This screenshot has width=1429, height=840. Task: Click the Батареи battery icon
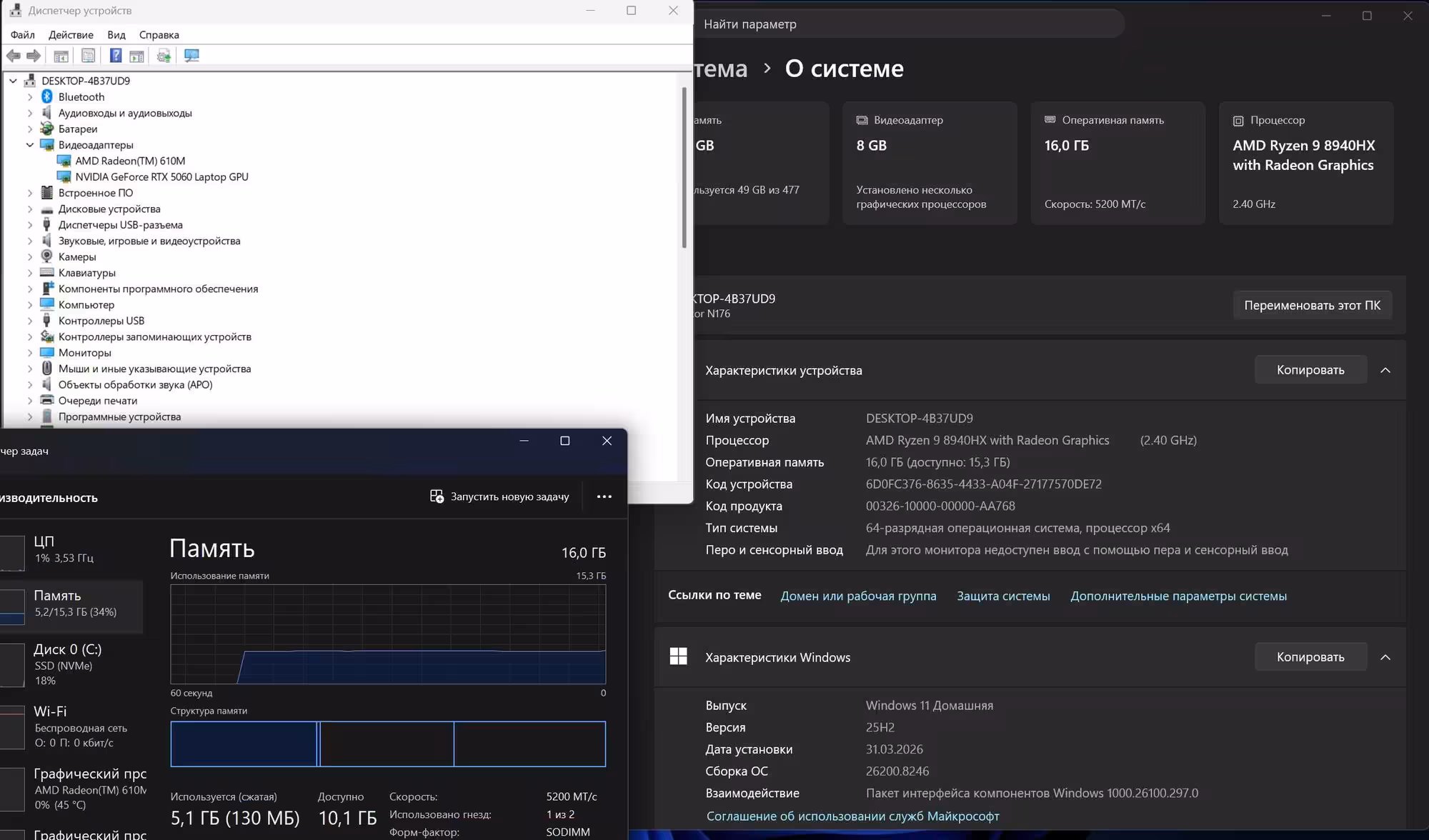(x=47, y=129)
